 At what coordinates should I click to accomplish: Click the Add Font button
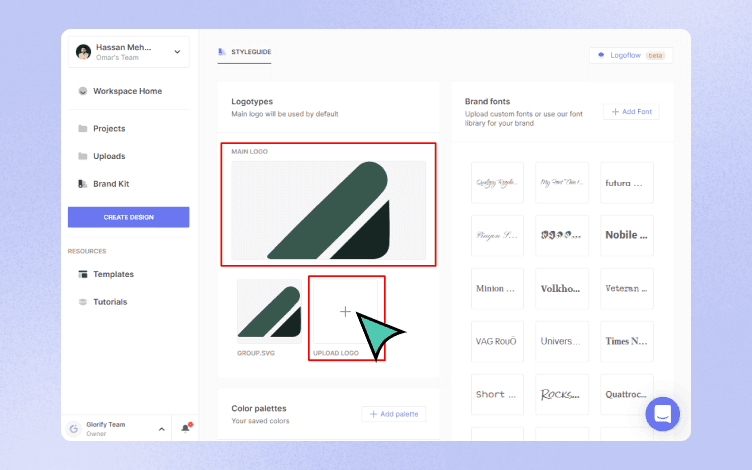point(631,112)
